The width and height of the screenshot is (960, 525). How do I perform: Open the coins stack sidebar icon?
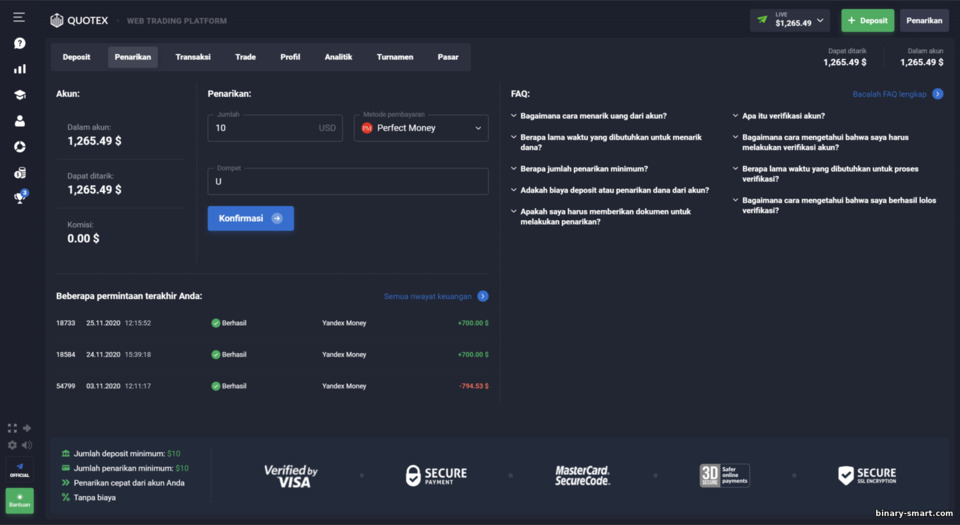pos(20,173)
